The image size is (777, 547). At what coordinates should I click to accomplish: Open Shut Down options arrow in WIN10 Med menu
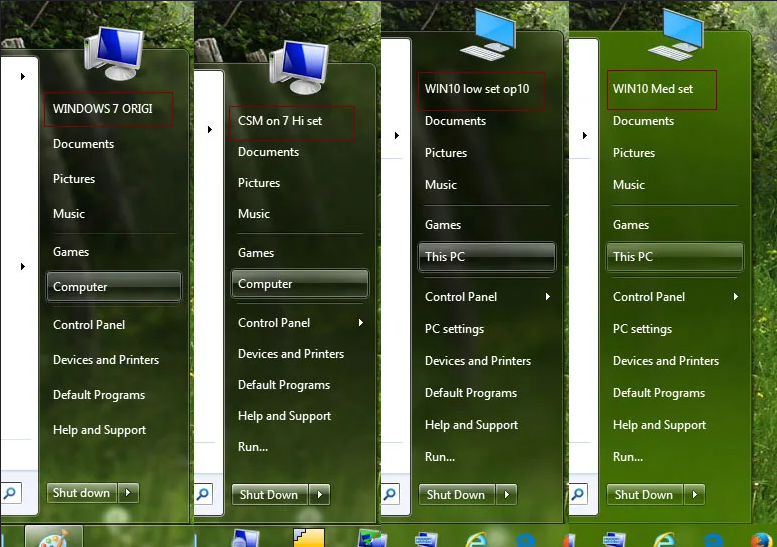[x=694, y=495]
